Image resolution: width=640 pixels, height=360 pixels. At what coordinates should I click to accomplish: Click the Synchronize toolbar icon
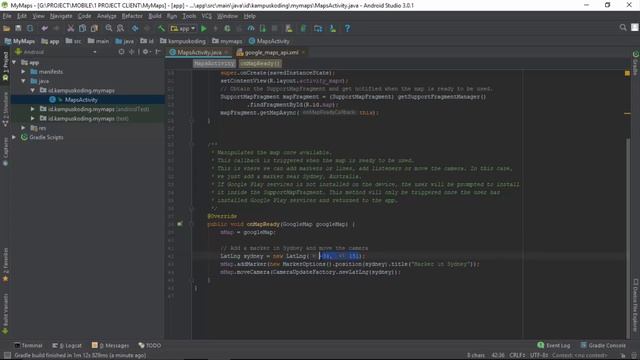[x=30, y=28]
